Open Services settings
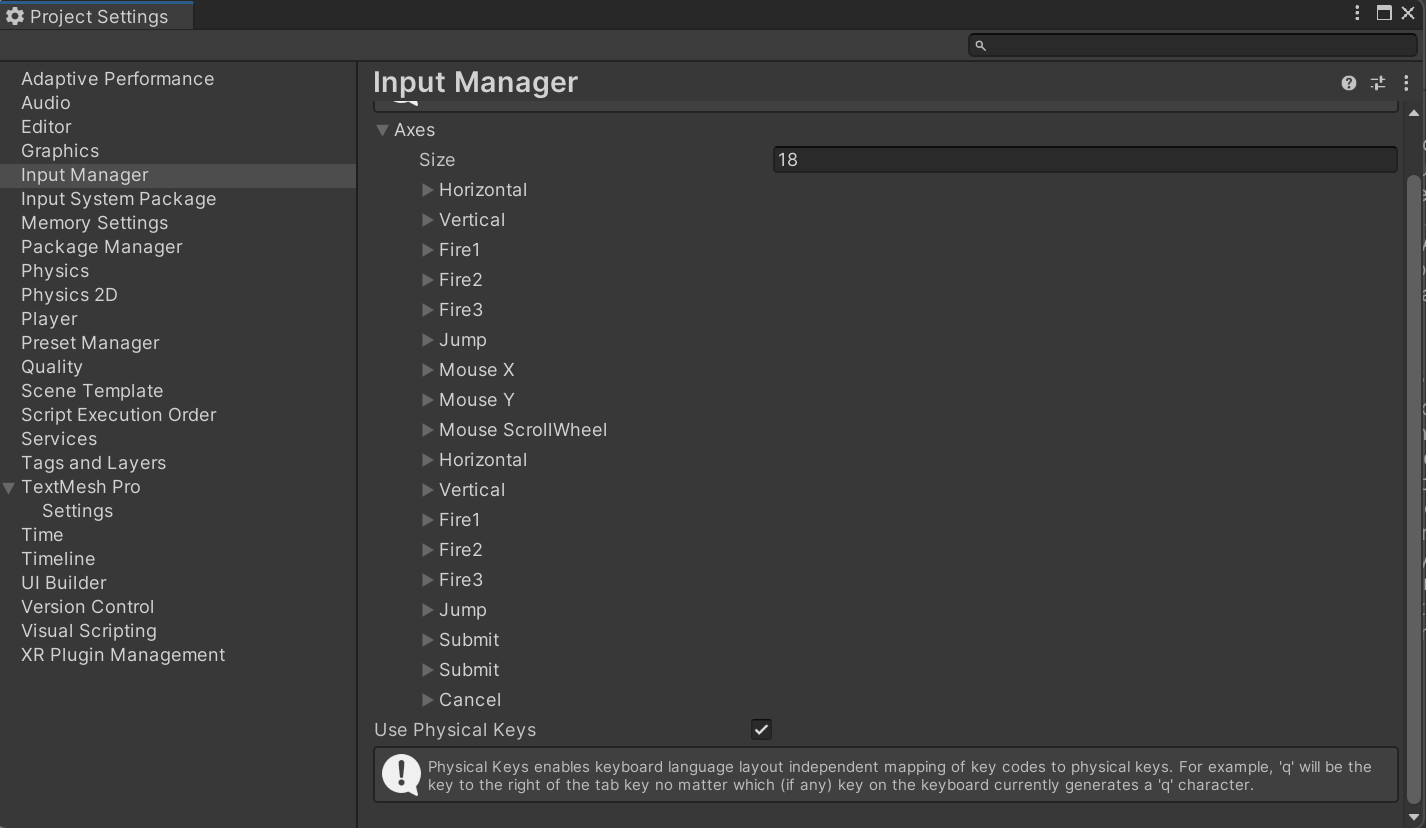This screenshot has height=828, width=1426. click(59, 439)
